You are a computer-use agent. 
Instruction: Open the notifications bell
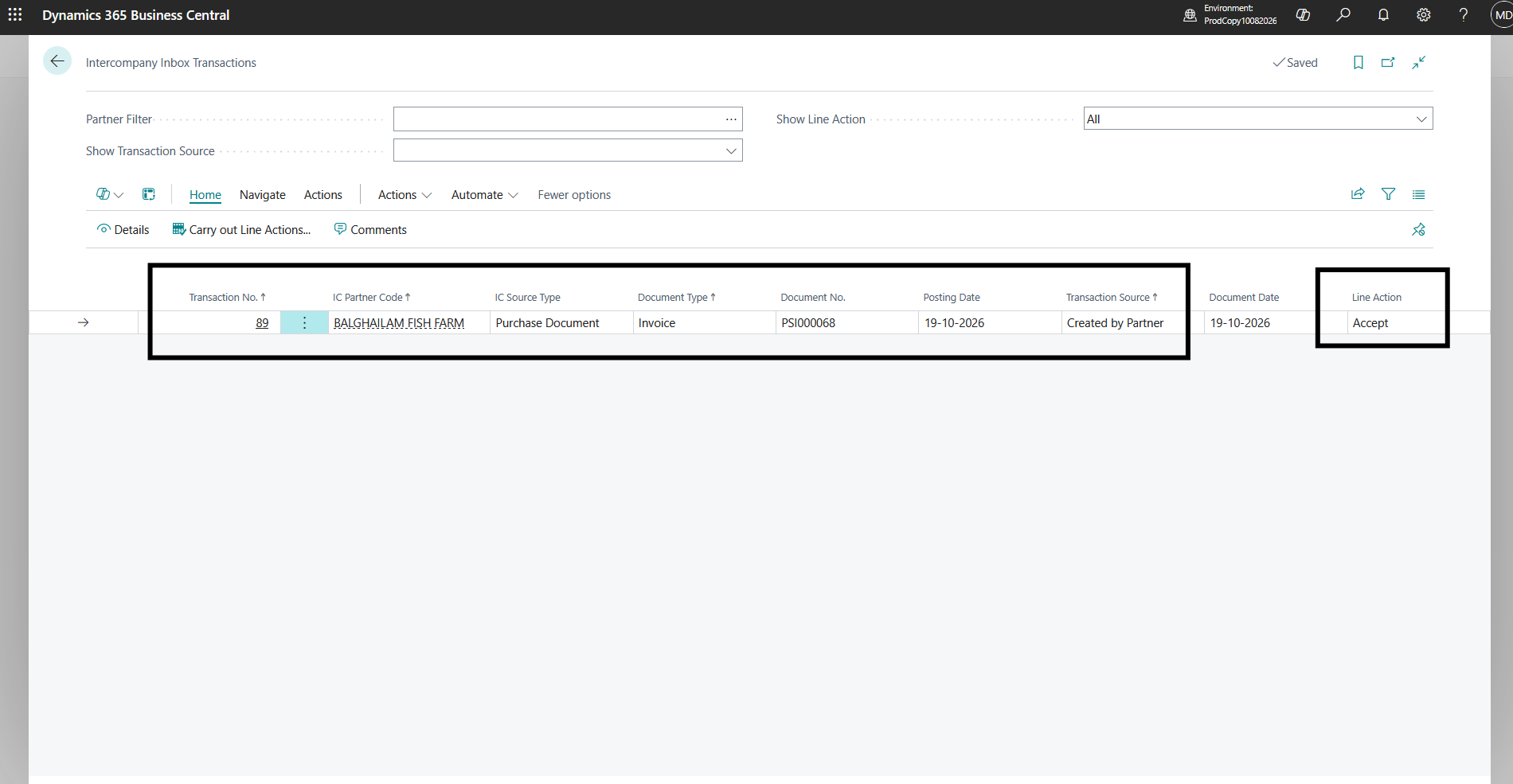[x=1383, y=15]
